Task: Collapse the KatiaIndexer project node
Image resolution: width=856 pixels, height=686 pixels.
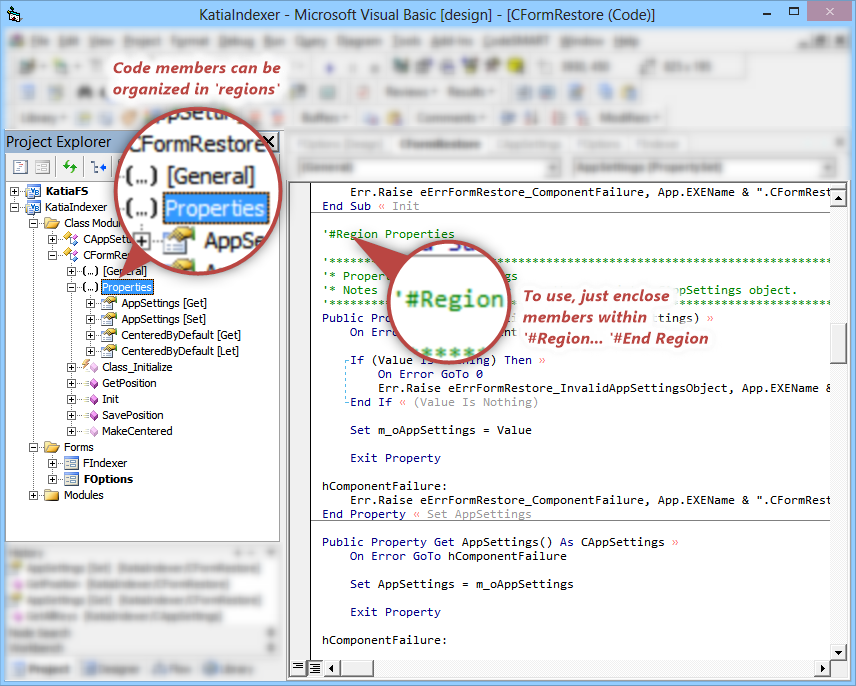Action: [x=15, y=207]
